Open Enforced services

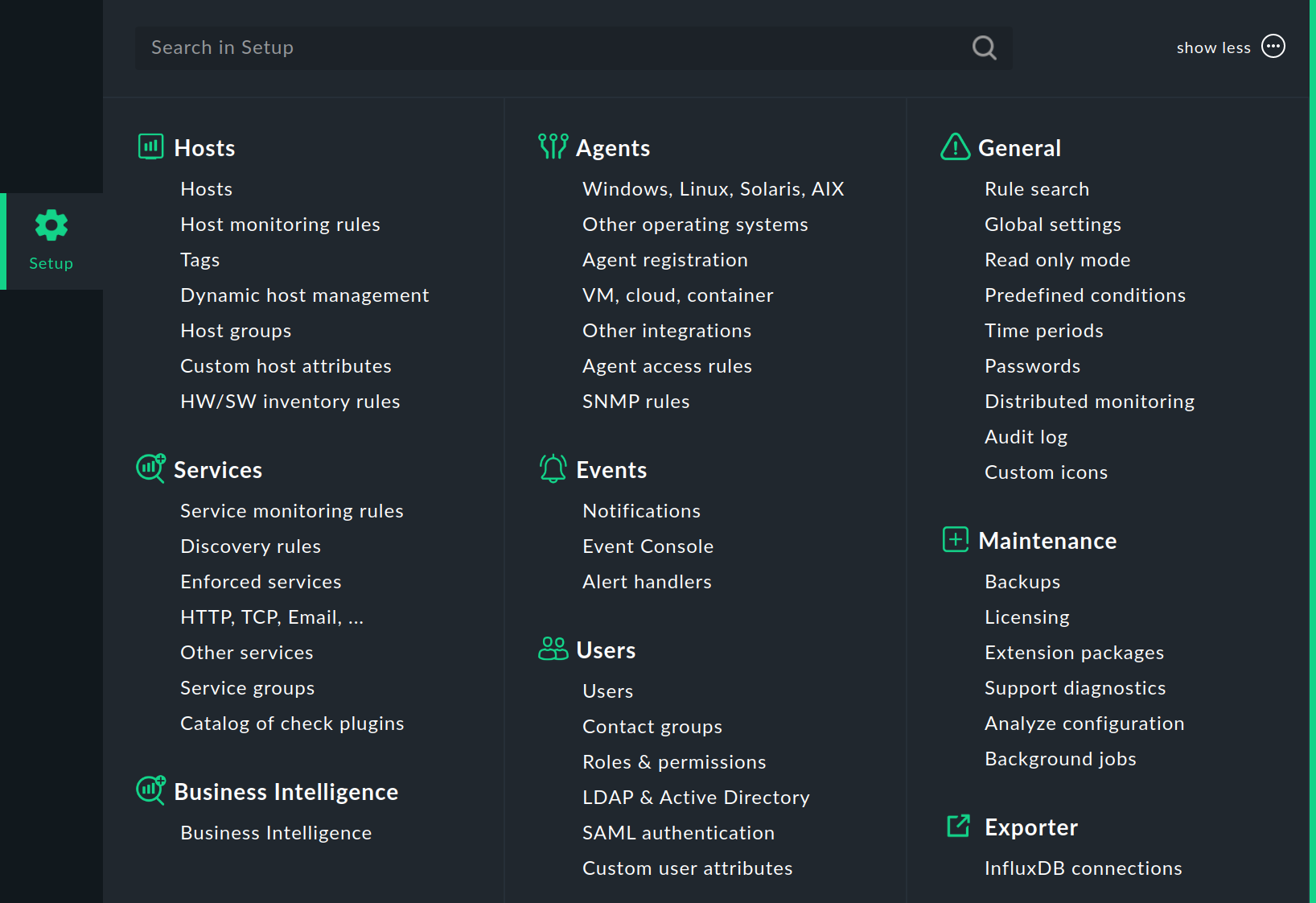[261, 582]
